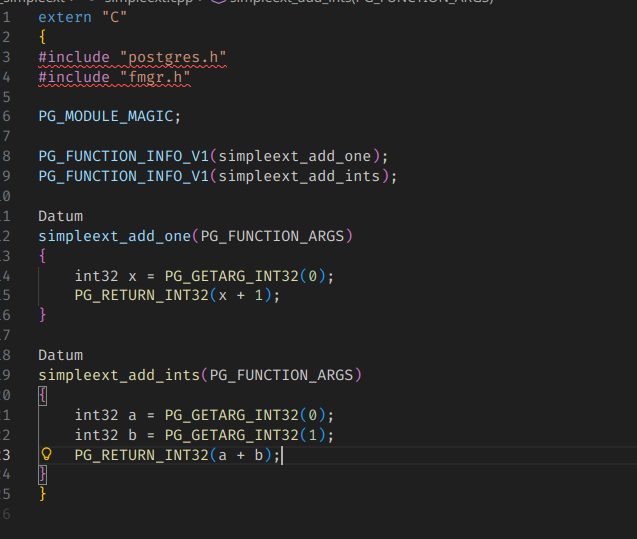The image size is (637, 539).
Task: Click simpleext_add_ints inside PG_FUNCTION_INFO_V1 call
Action: pos(300,176)
